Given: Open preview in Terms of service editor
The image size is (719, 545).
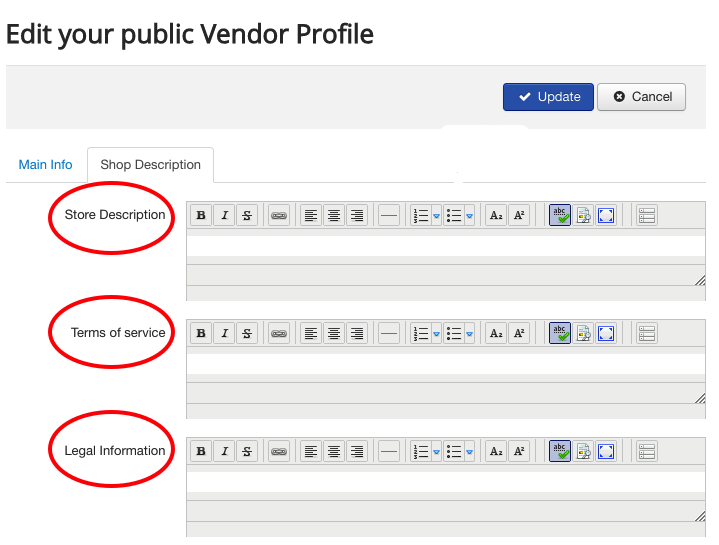Looking at the screenshot, I should point(583,333).
